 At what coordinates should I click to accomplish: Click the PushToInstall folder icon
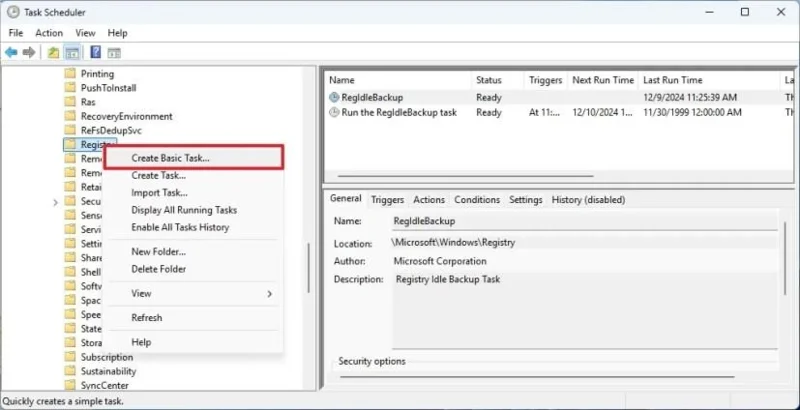point(70,88)
